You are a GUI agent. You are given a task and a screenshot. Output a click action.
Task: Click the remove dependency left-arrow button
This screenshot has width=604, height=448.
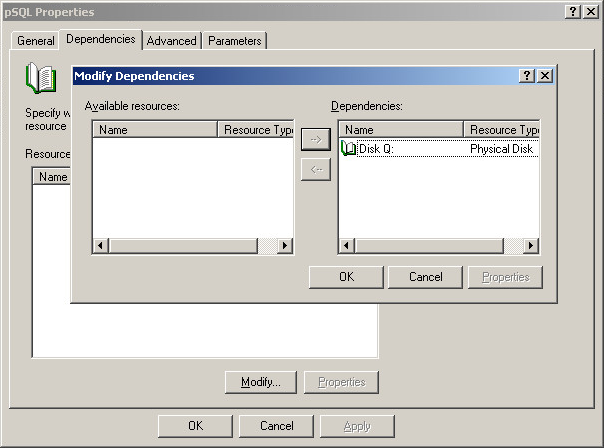[x=316, y=169]
